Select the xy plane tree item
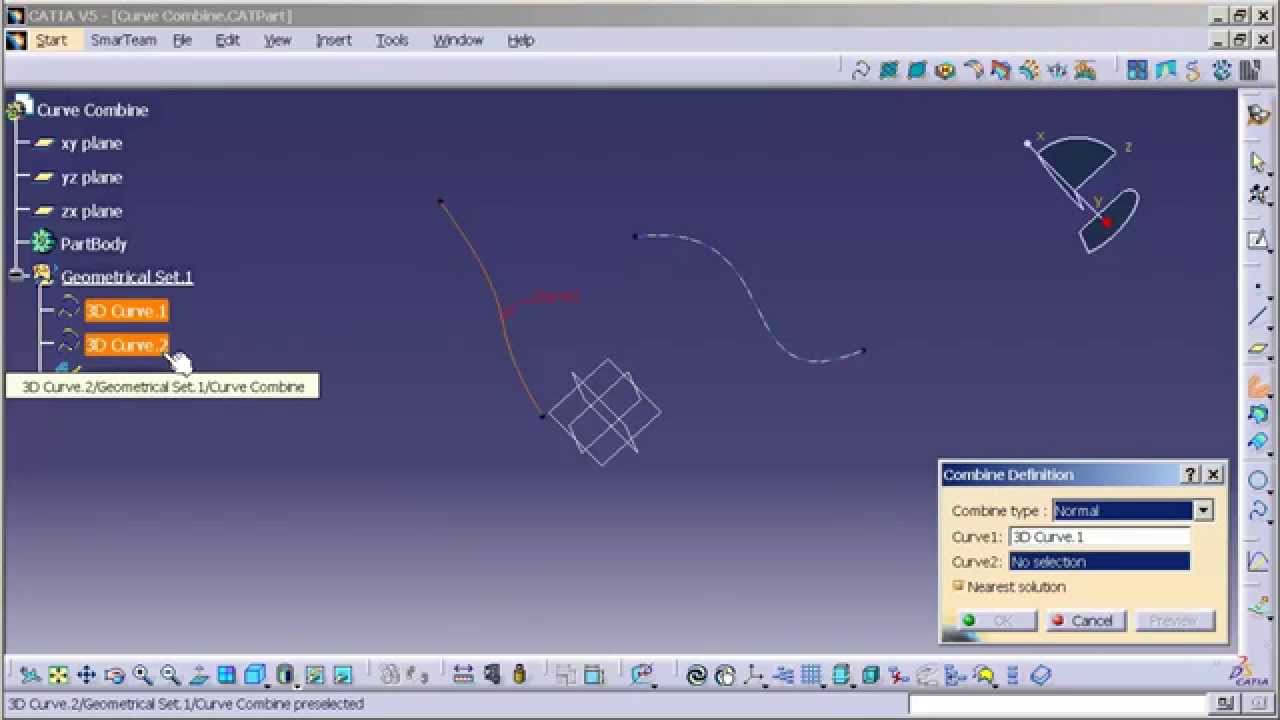This screenshot has width=1280, height=720. coord(91,143)
